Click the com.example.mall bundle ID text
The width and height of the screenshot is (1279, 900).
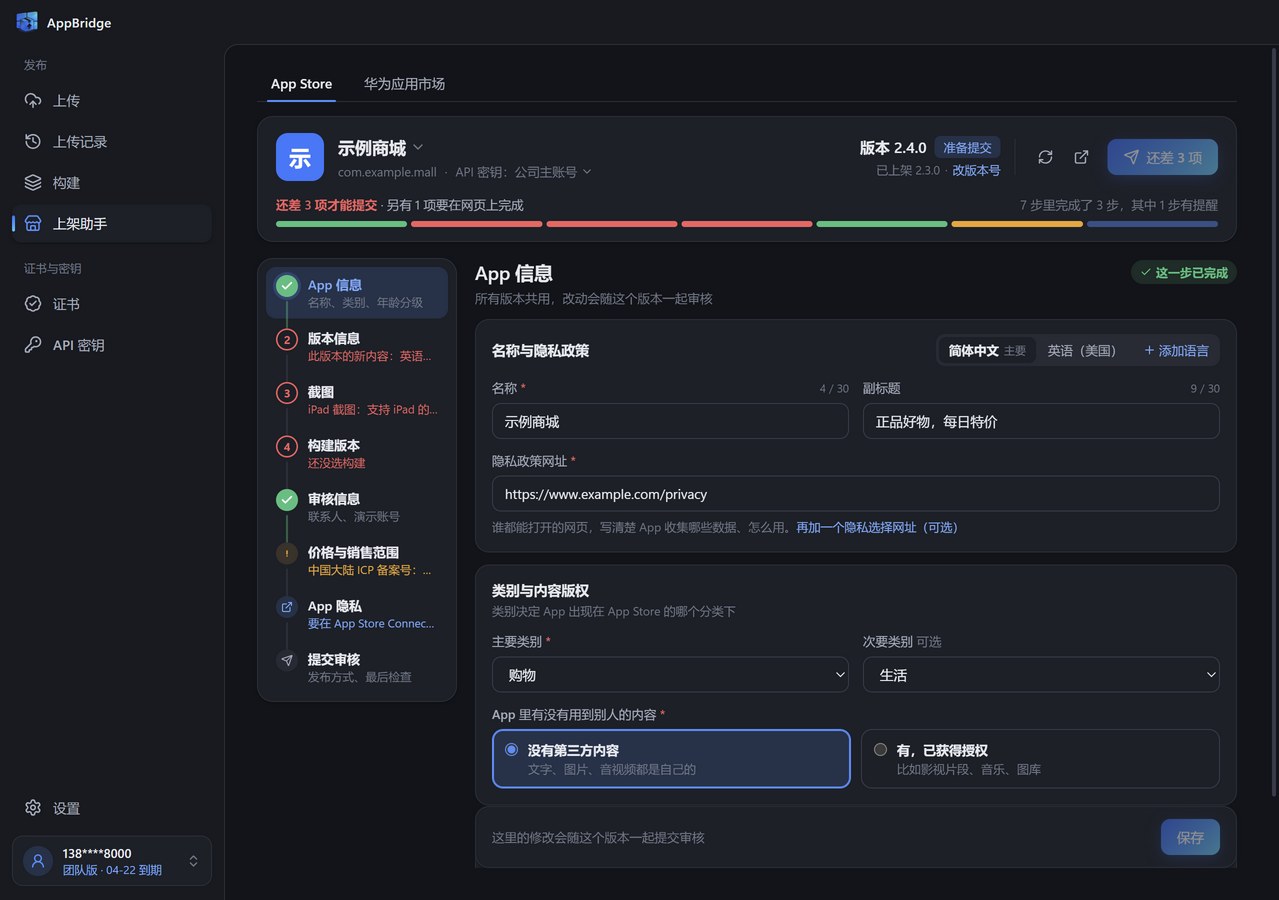pyautogui.click(x=387, y=172)
